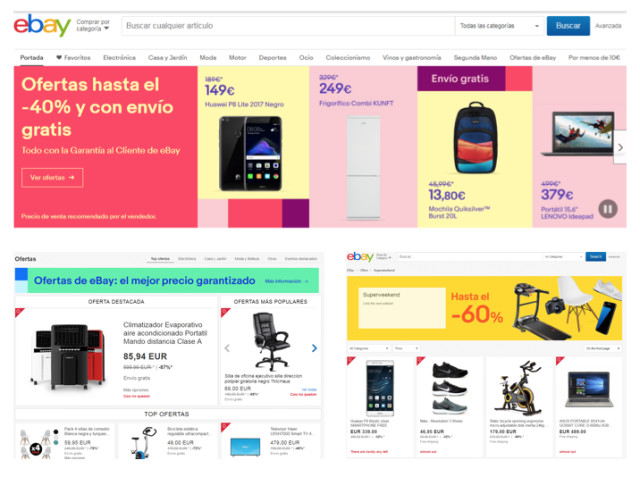This screenshot has height=477, width=640.
Task: Go to previous popular offer arrow
Action: pos(227,348)
